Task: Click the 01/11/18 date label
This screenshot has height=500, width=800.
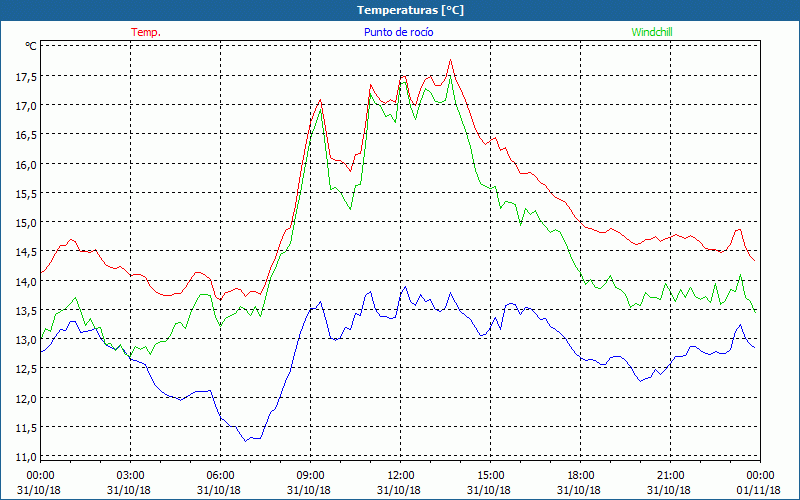Action: (x=760, y=490)
